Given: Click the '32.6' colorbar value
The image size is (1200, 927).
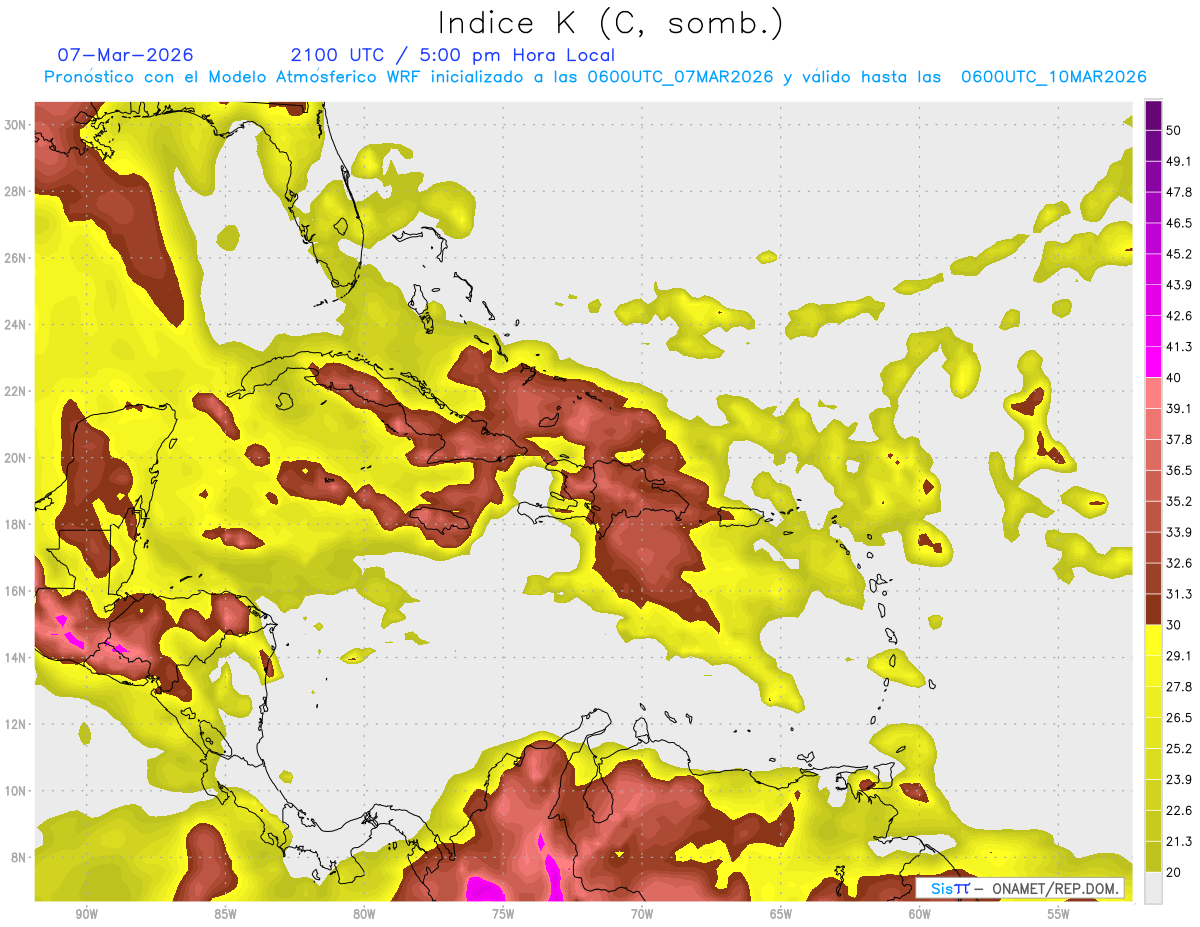Looking at the screenshot, I should coord(1179,563).
